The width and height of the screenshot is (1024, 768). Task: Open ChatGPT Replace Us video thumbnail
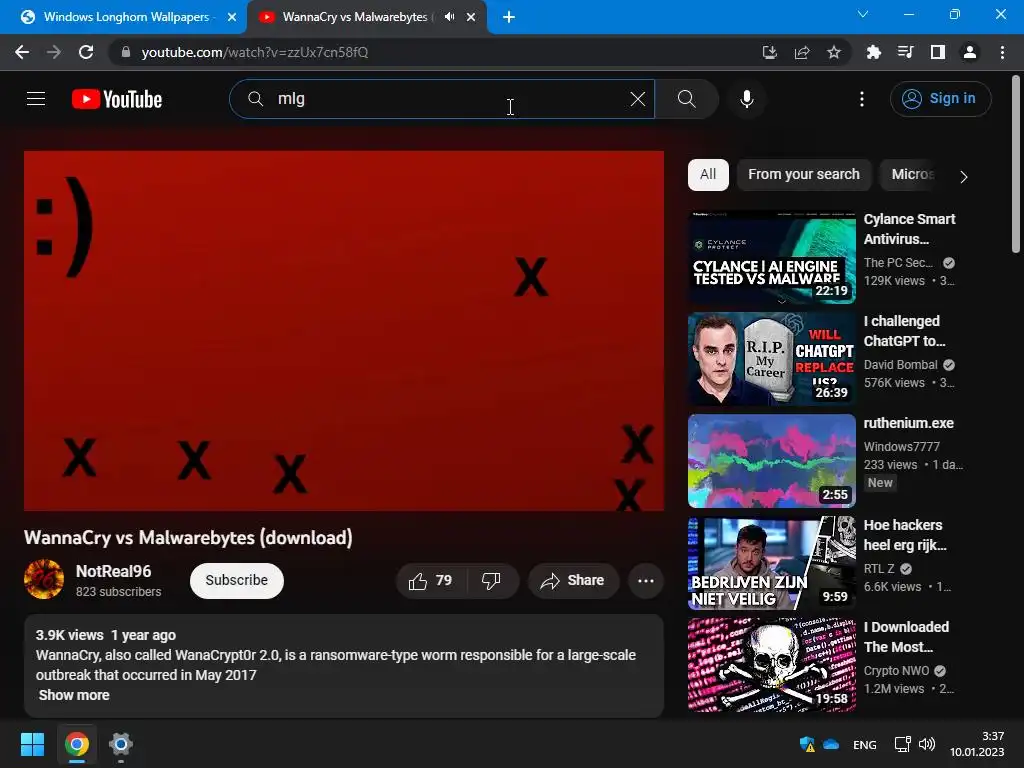(771, 359)
